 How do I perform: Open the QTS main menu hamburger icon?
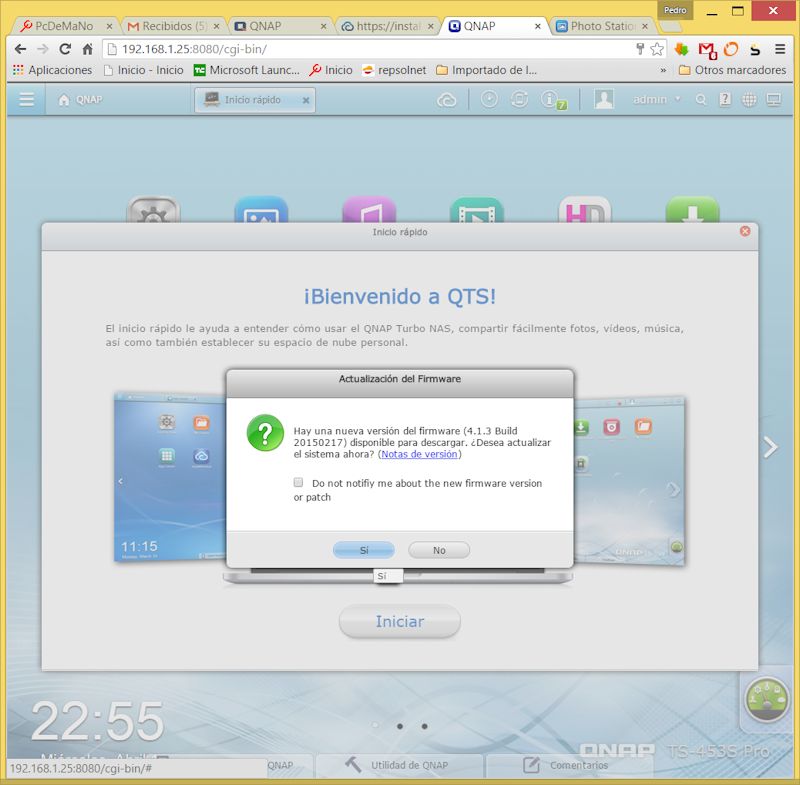point(27,99)
